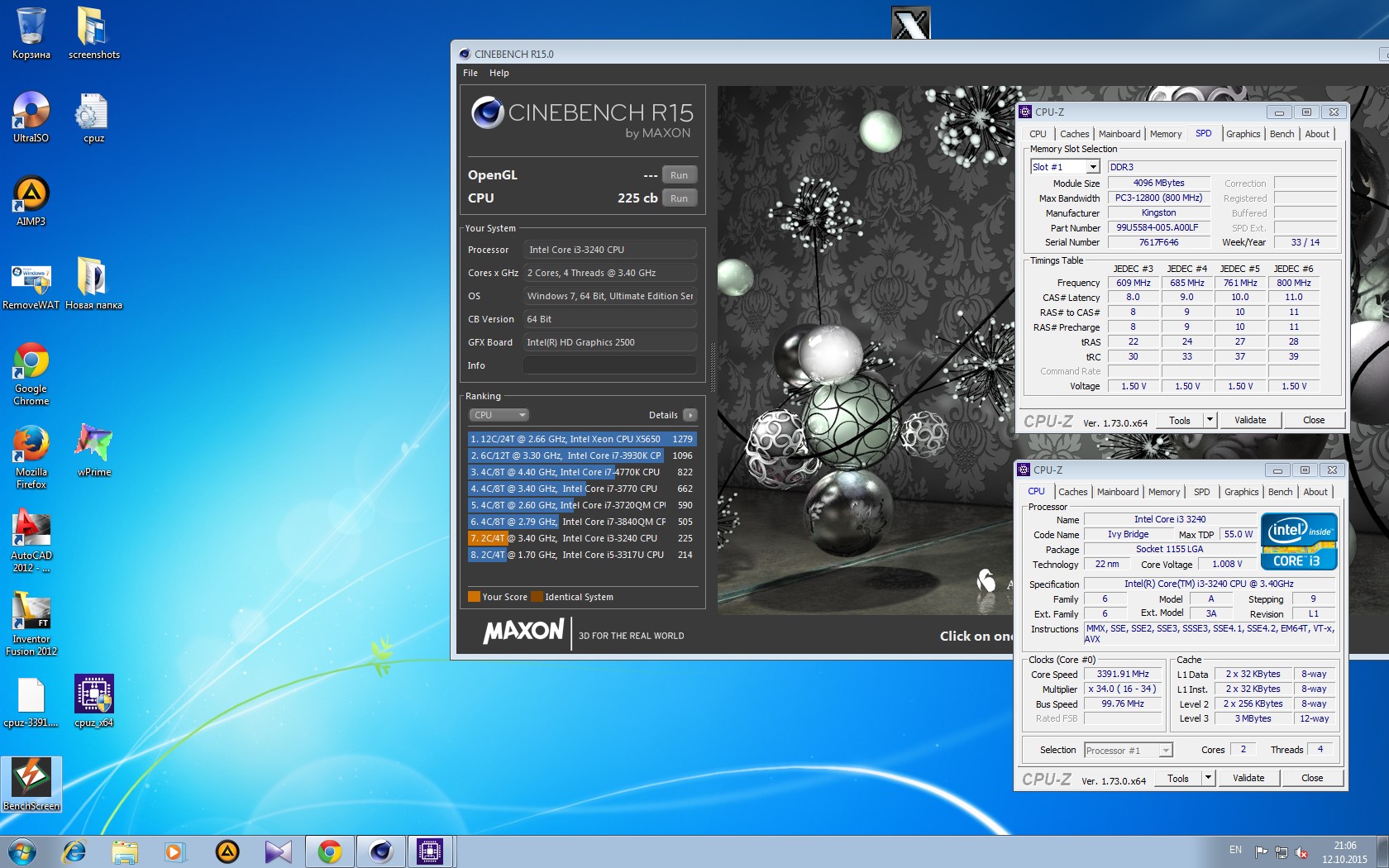This screenshot has width=1389, height=868.
Task: Run the OpenGL benchmark
Action: pos(679,175)
